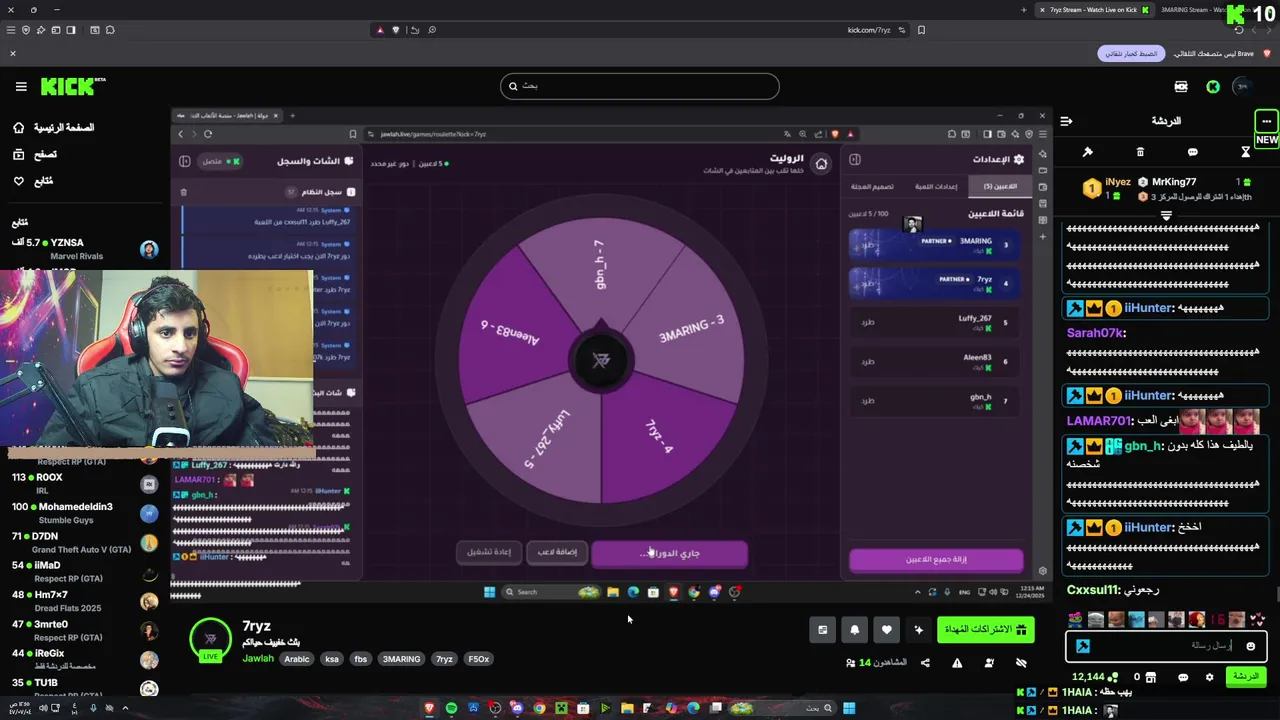
Task: Click the newspaper icon under stream
Action: pos(822,630)
